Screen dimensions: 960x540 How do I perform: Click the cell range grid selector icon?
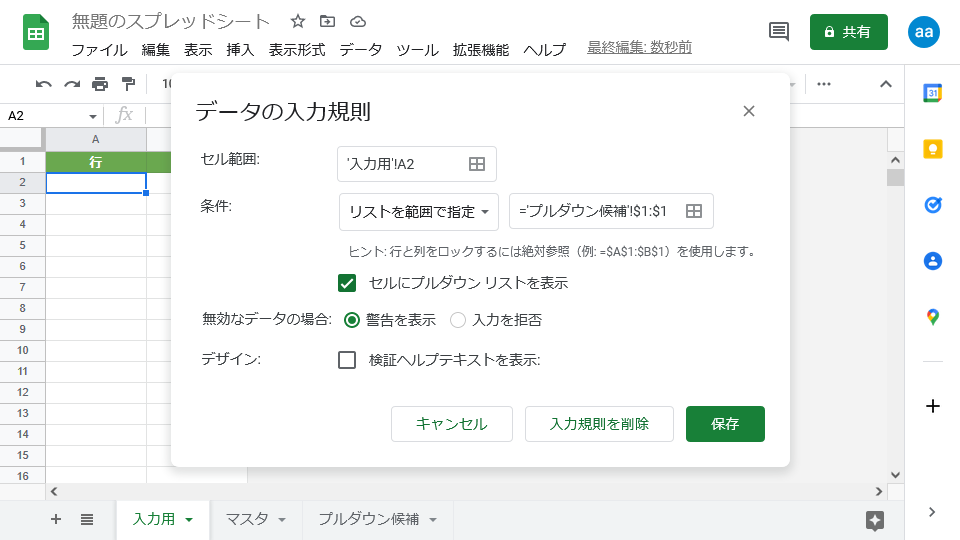[x=476, y=164]
